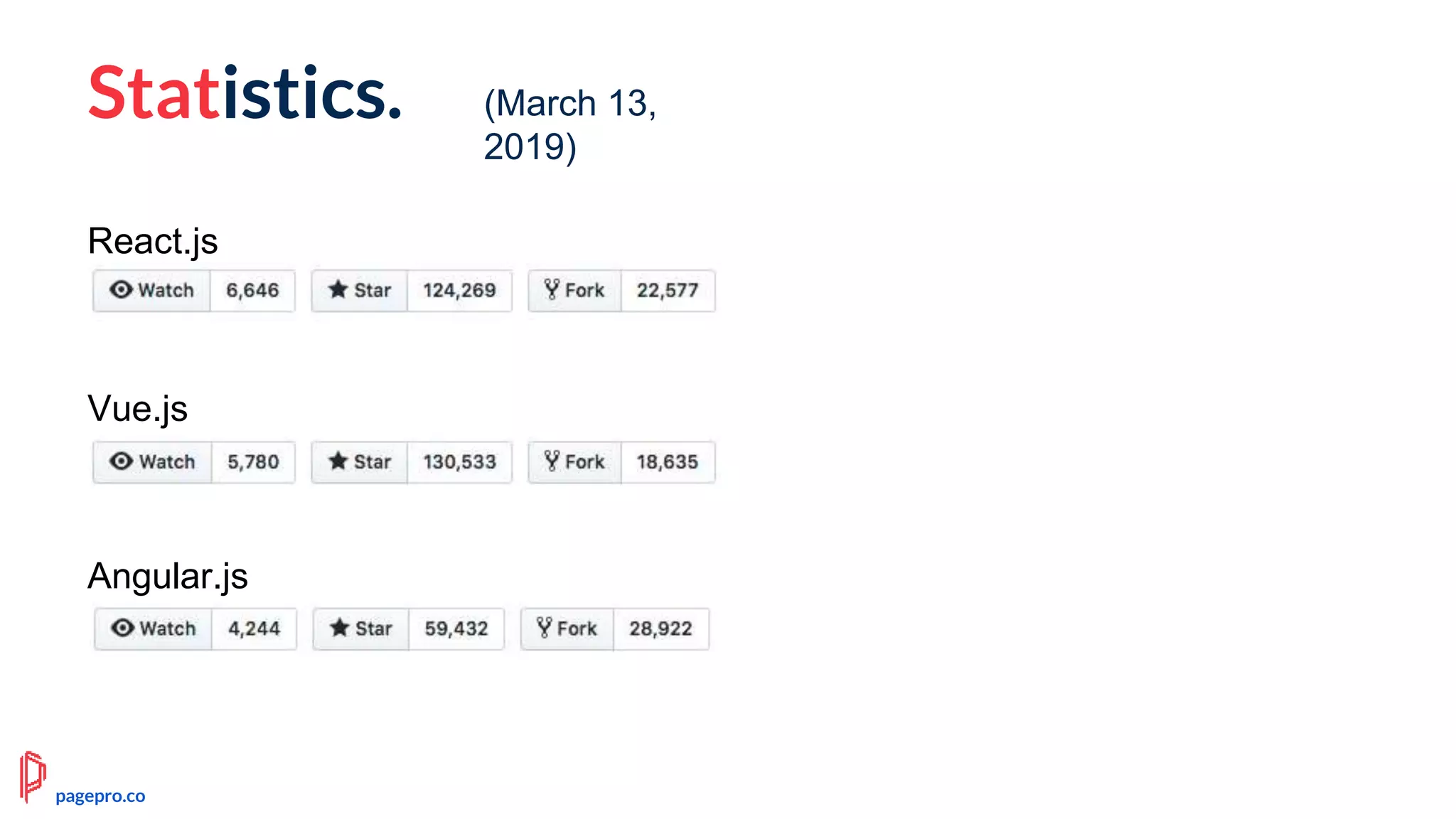Click Angular.js star count 59,432
Image resolution: width=1456 pixels, height=819 pixels.
456,629
